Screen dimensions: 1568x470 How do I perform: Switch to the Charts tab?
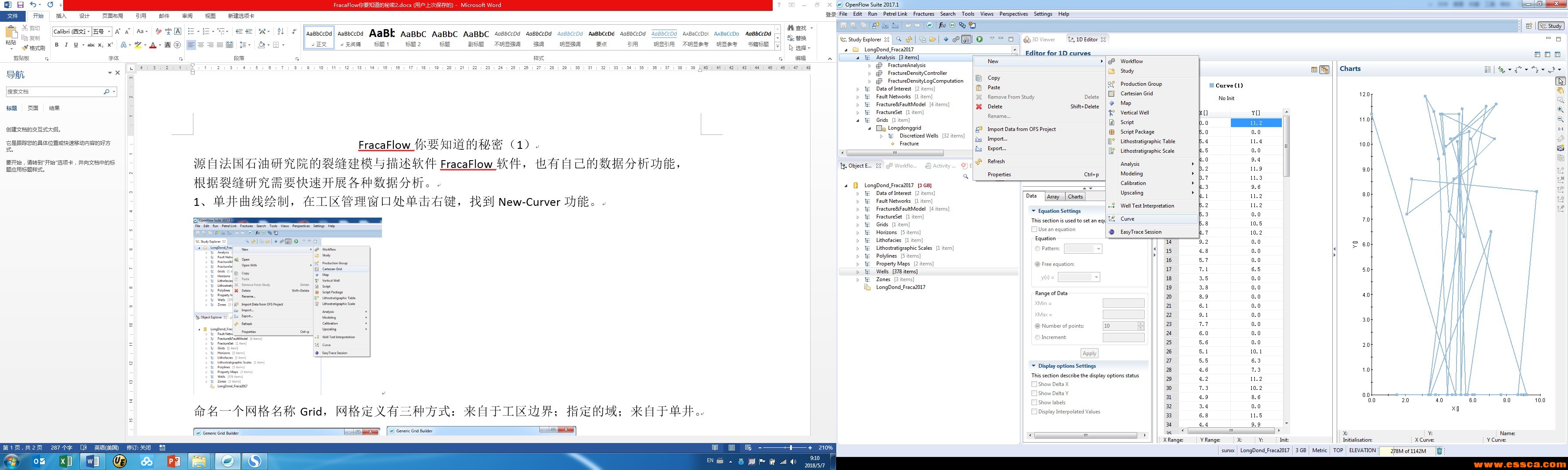[1075, 196]
